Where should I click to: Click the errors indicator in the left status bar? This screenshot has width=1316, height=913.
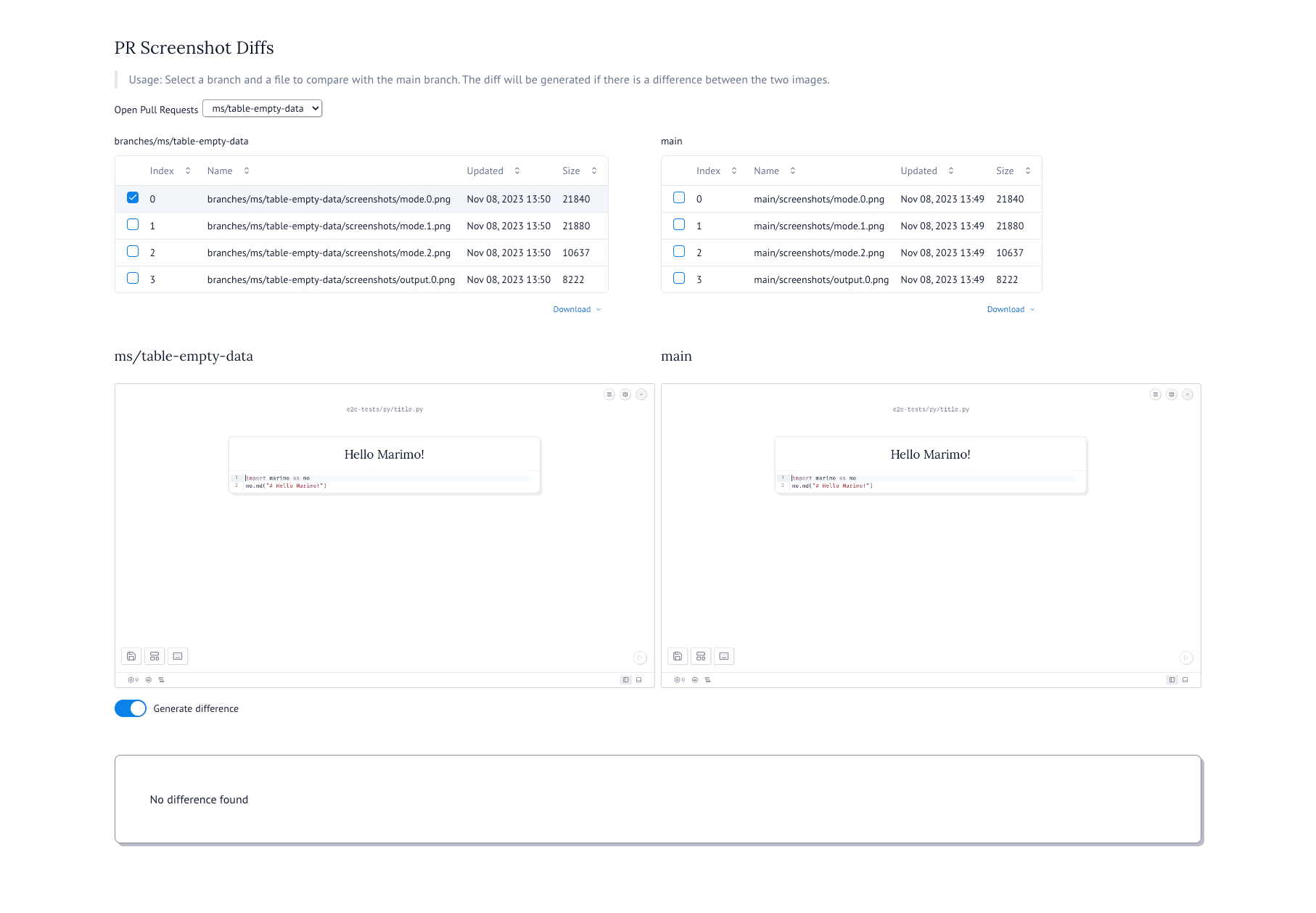click(x=131, y=680)
